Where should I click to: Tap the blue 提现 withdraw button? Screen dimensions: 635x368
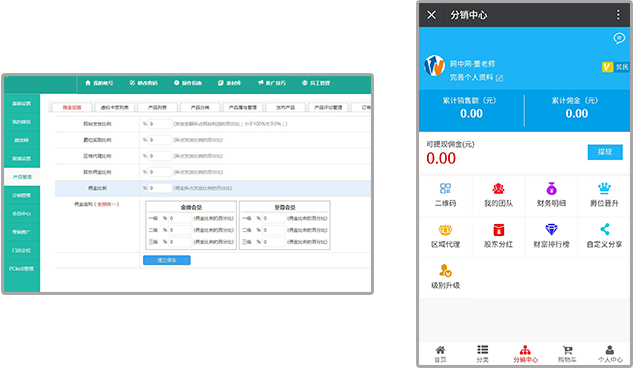coord(605,152)
